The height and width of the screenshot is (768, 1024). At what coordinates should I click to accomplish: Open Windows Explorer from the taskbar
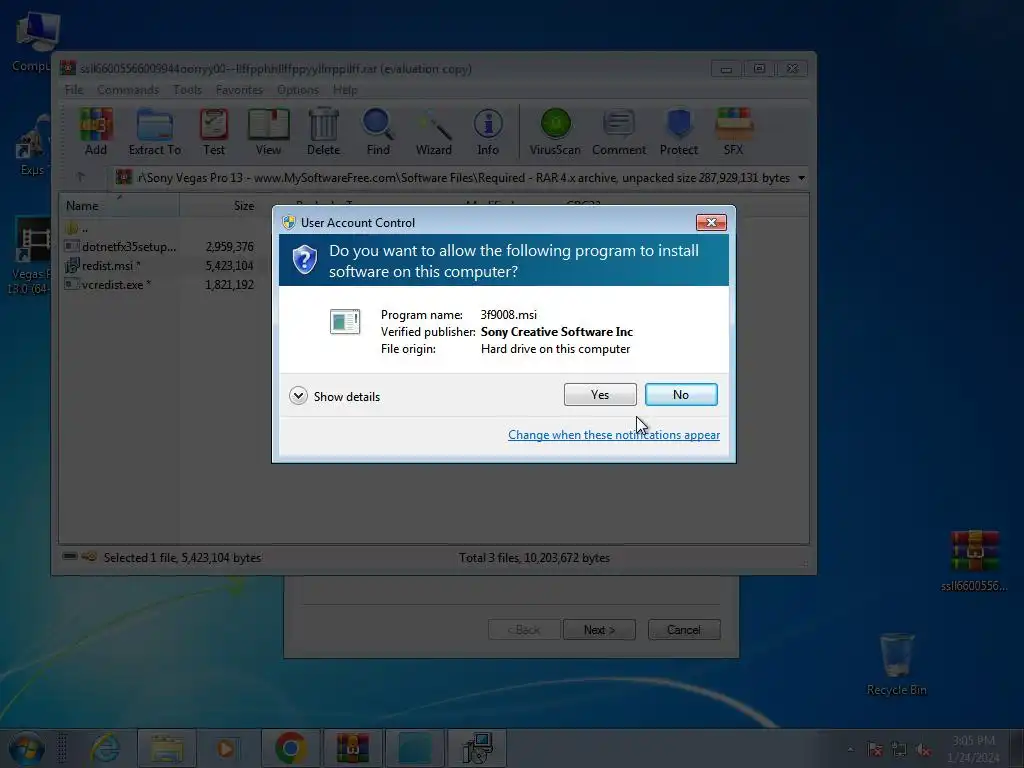point(167,748)
